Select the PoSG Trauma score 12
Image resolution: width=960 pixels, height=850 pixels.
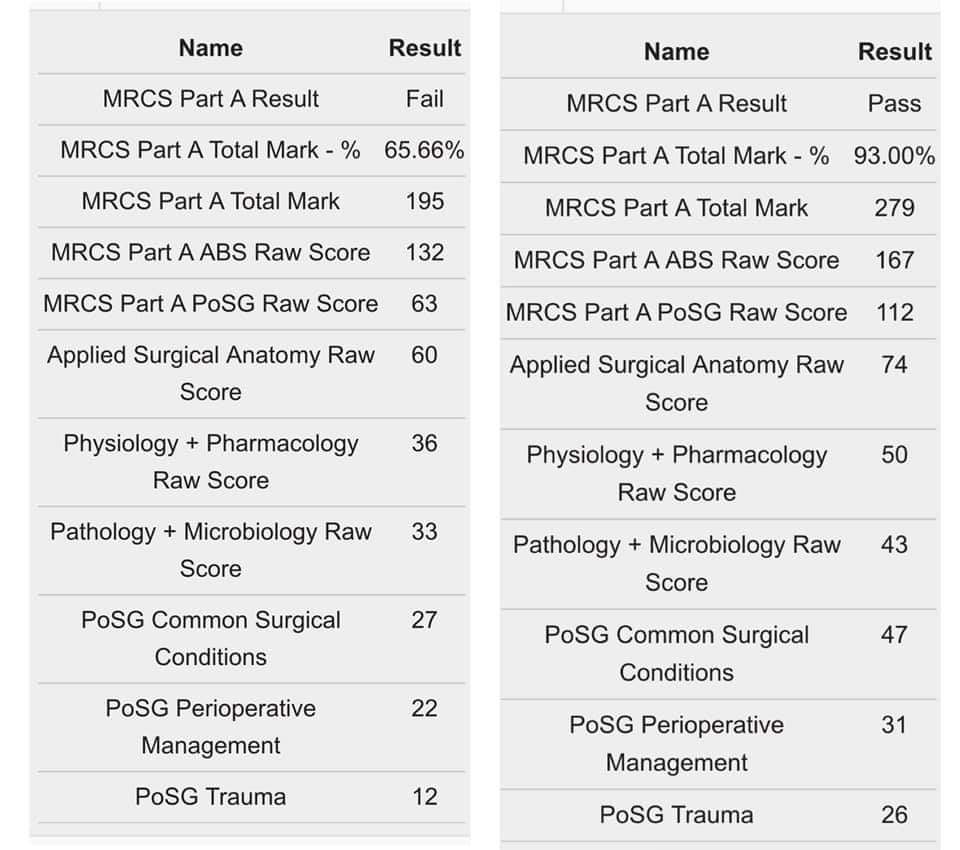click(424, 797)
